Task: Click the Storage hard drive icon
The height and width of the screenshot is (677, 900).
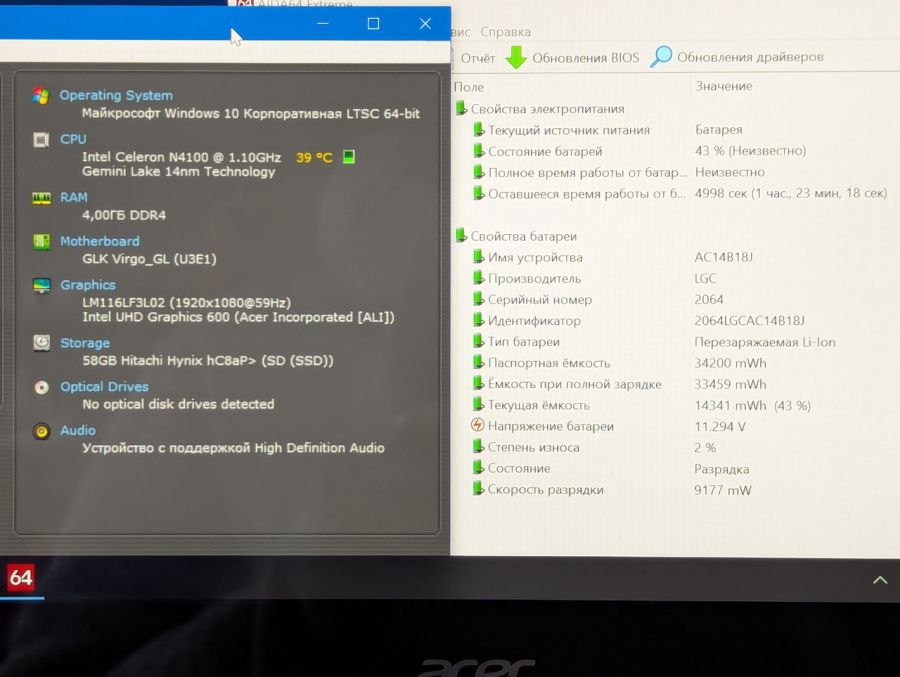Action: point(41,343)
